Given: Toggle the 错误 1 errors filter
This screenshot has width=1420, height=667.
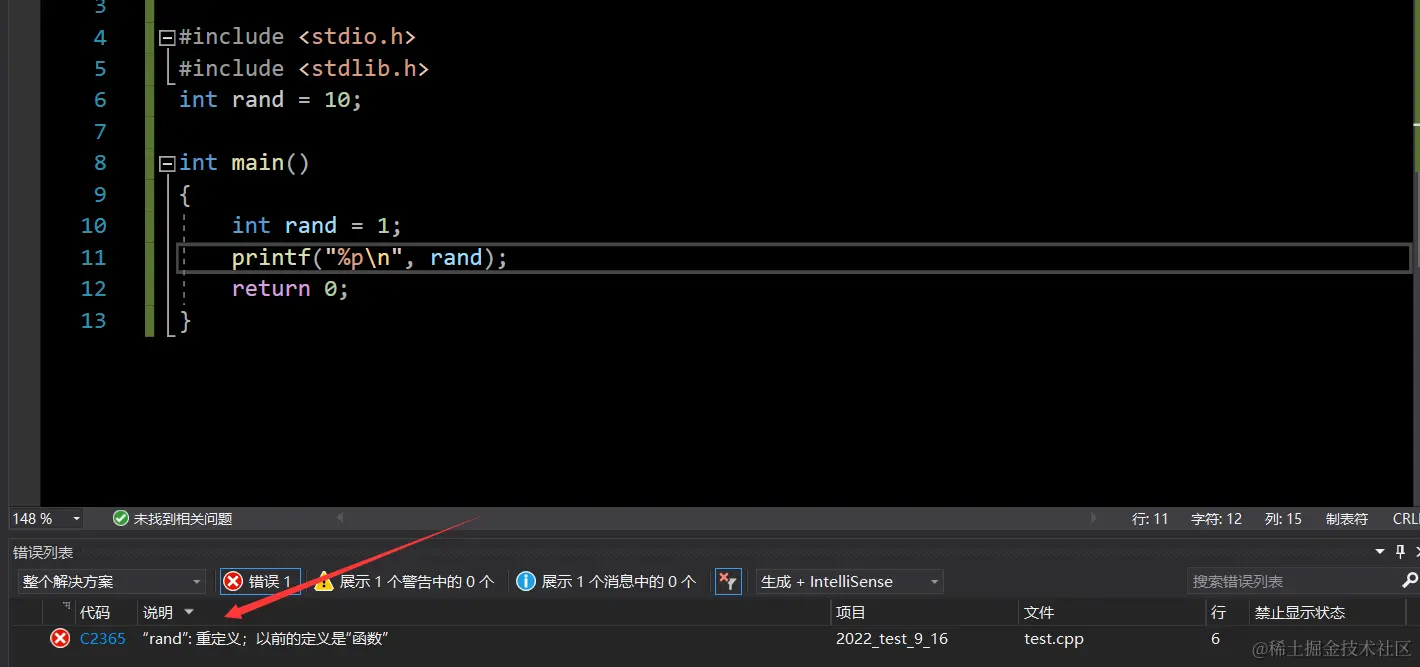Looking at the screenshot, I should [260, 582].
